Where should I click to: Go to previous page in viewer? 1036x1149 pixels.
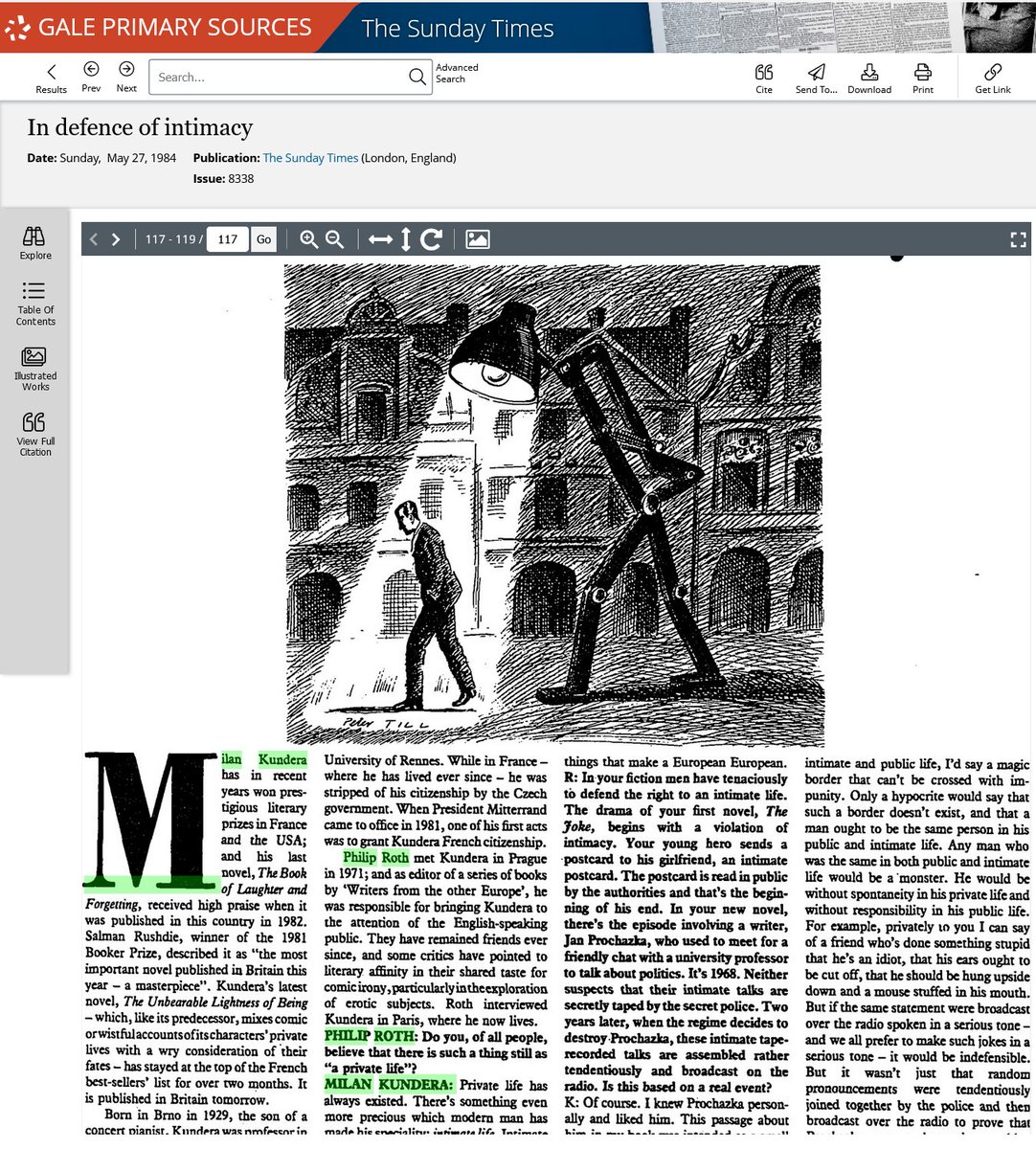coord(94,239)
